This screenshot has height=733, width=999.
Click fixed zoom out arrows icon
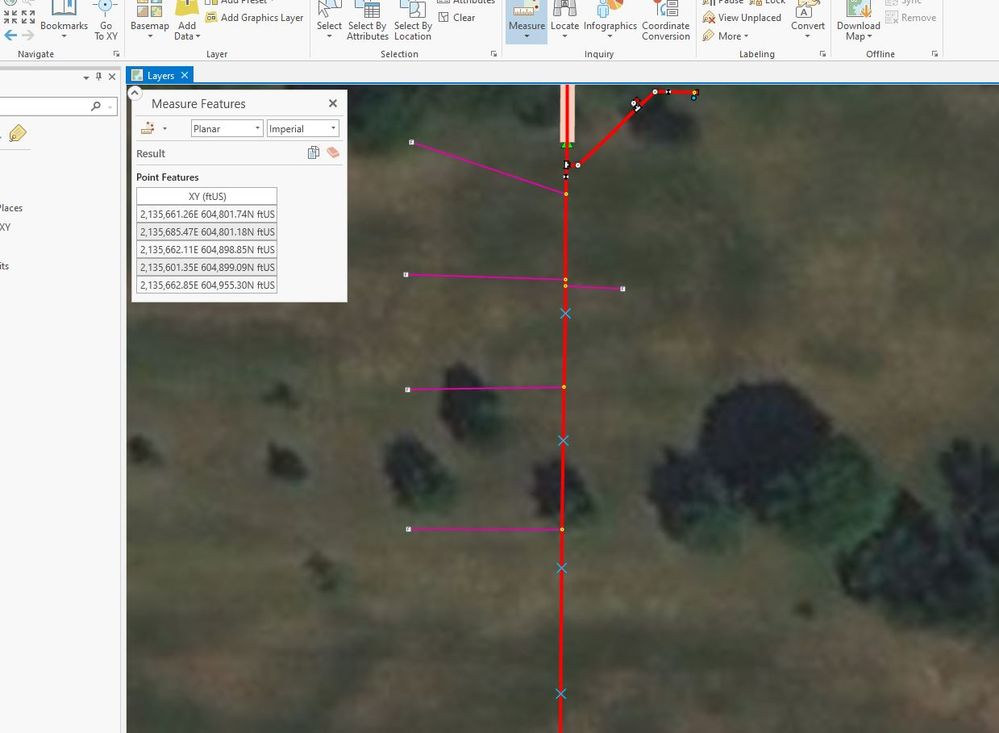pos(27,17)
